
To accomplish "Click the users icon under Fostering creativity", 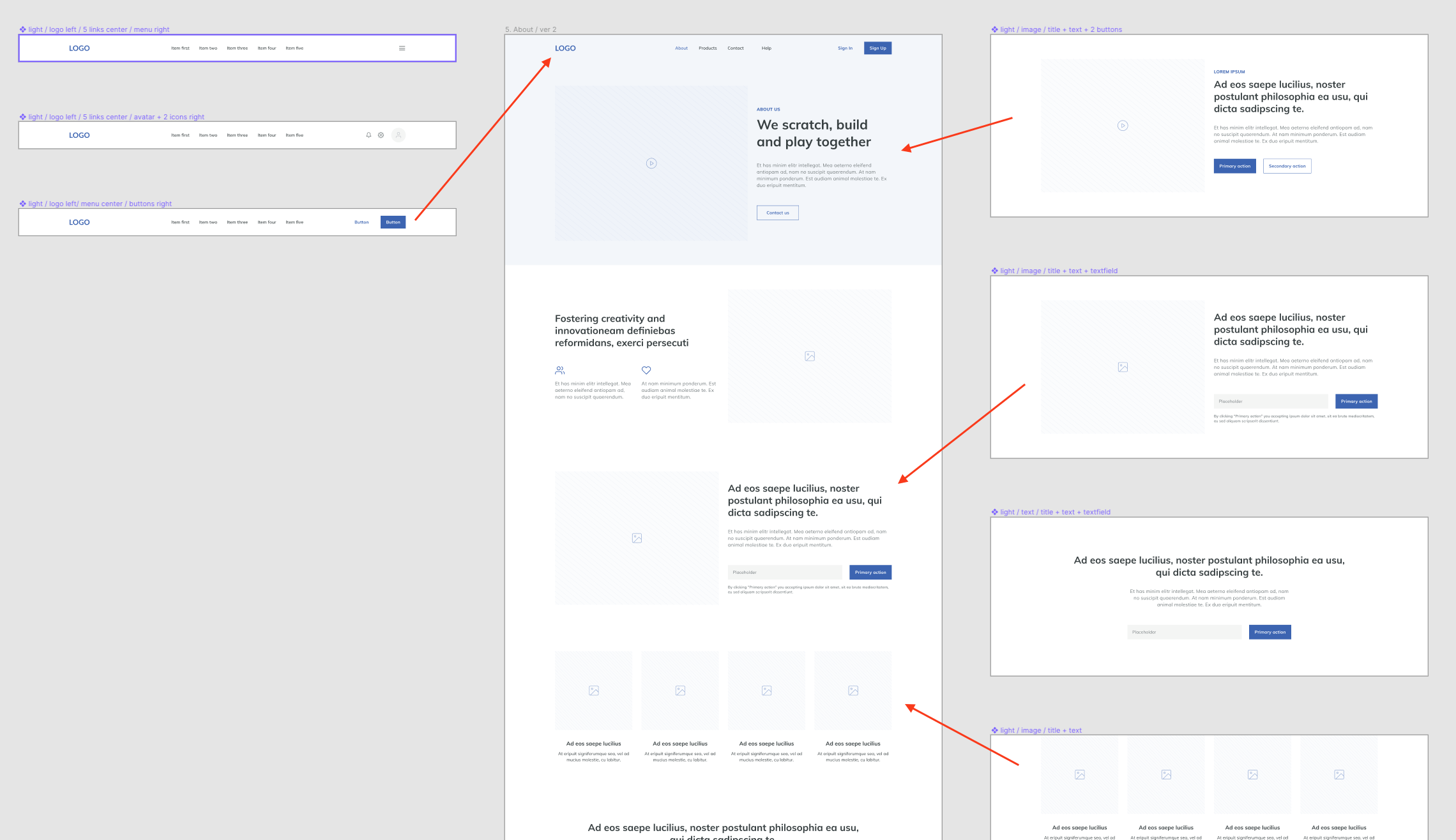I will 560,370.
